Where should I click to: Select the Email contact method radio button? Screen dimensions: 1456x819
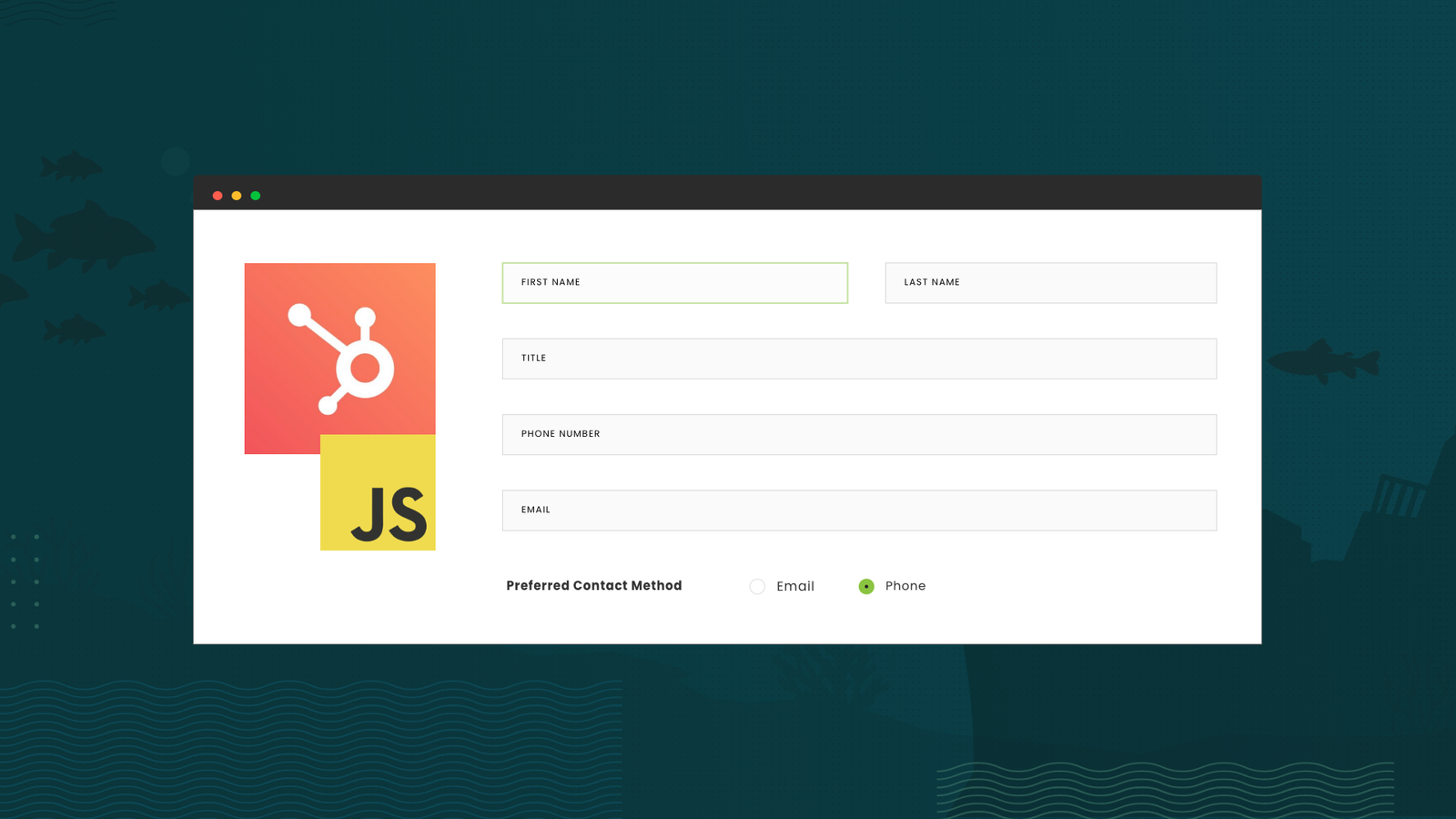757,586
